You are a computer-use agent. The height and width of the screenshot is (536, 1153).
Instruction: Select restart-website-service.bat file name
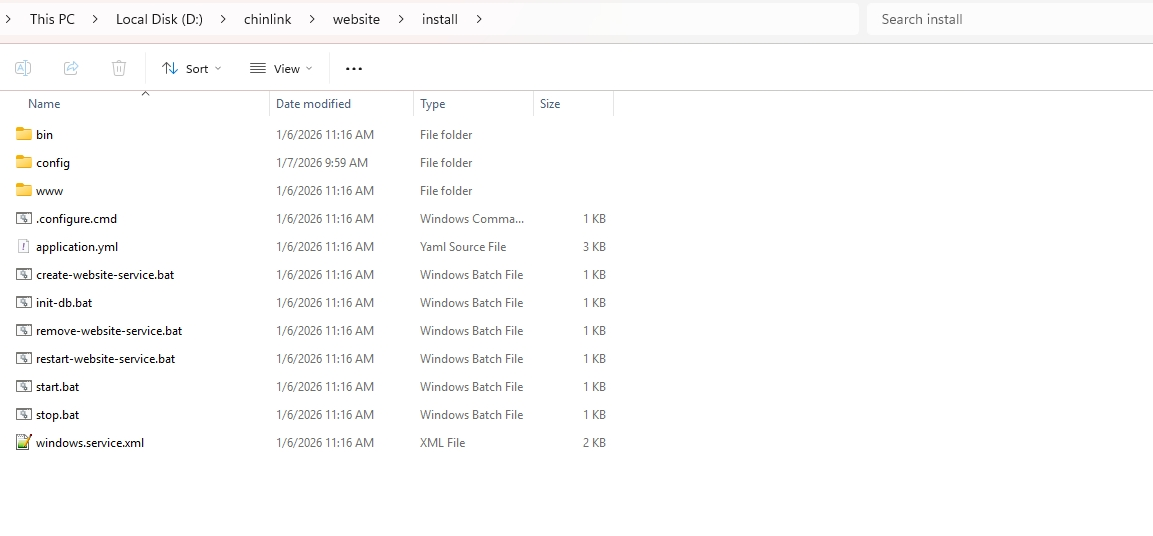[105, 358]
